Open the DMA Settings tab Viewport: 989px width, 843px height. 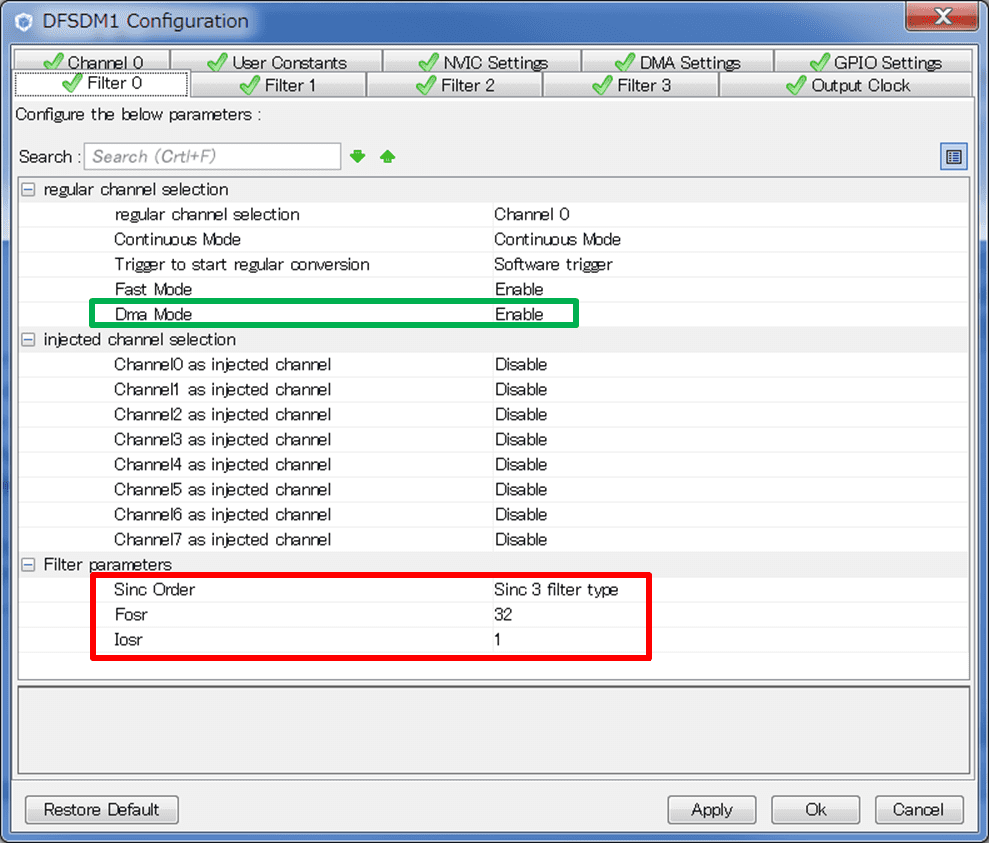(678, 62)
